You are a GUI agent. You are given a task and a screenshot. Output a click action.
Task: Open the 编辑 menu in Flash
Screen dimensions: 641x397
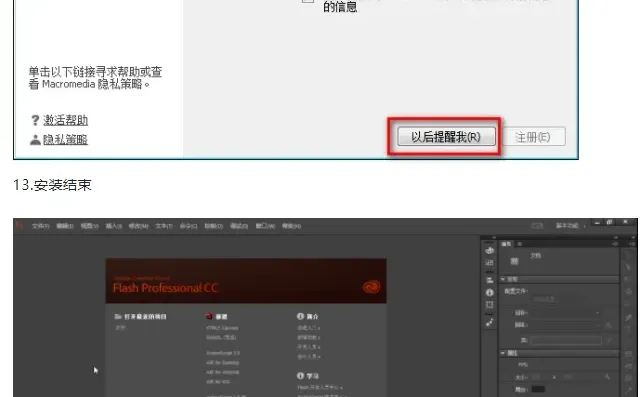(65, 226)
